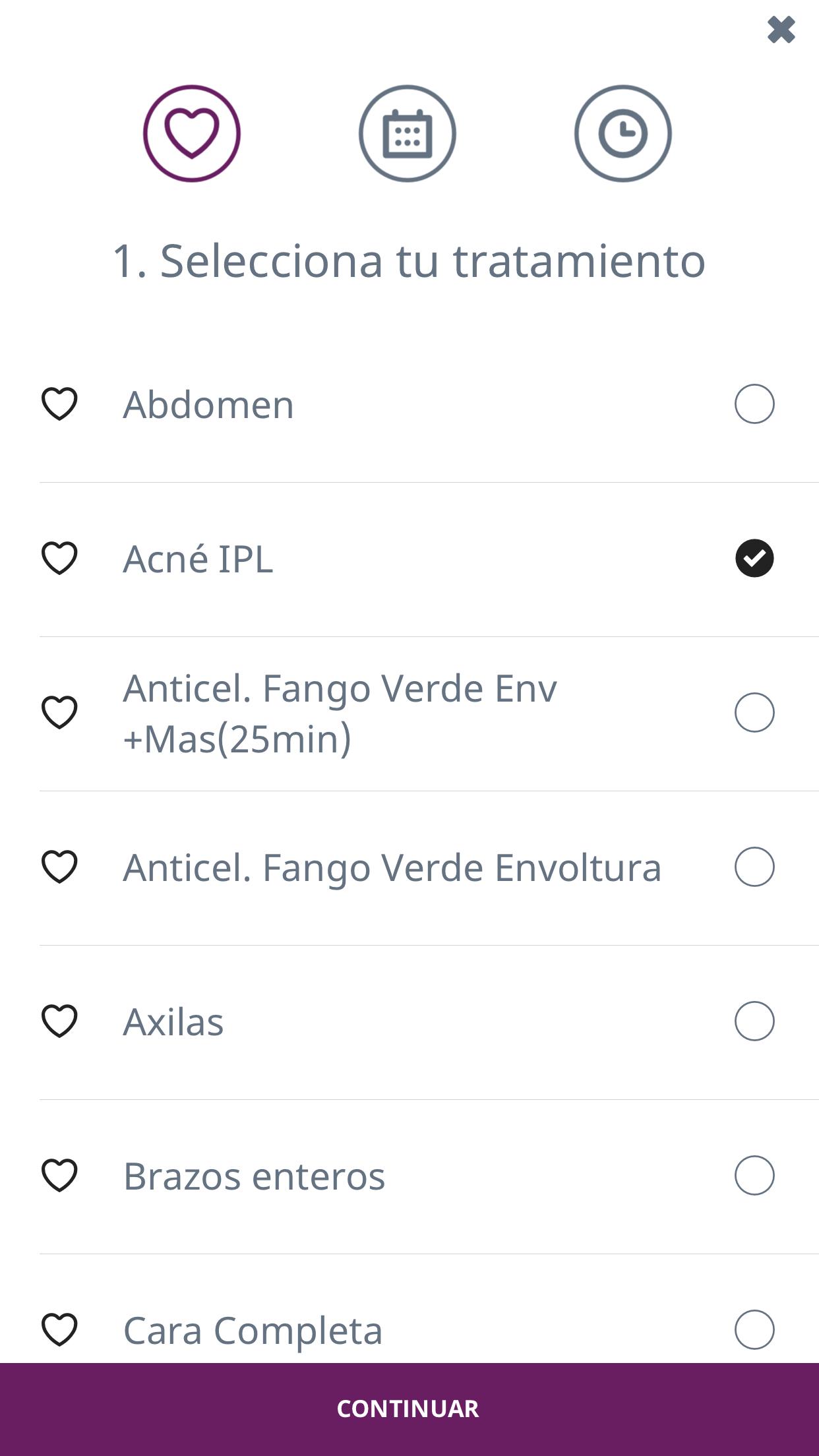Close the treatment selection screen
This screenshot has height=1456, width=819.
781,30
